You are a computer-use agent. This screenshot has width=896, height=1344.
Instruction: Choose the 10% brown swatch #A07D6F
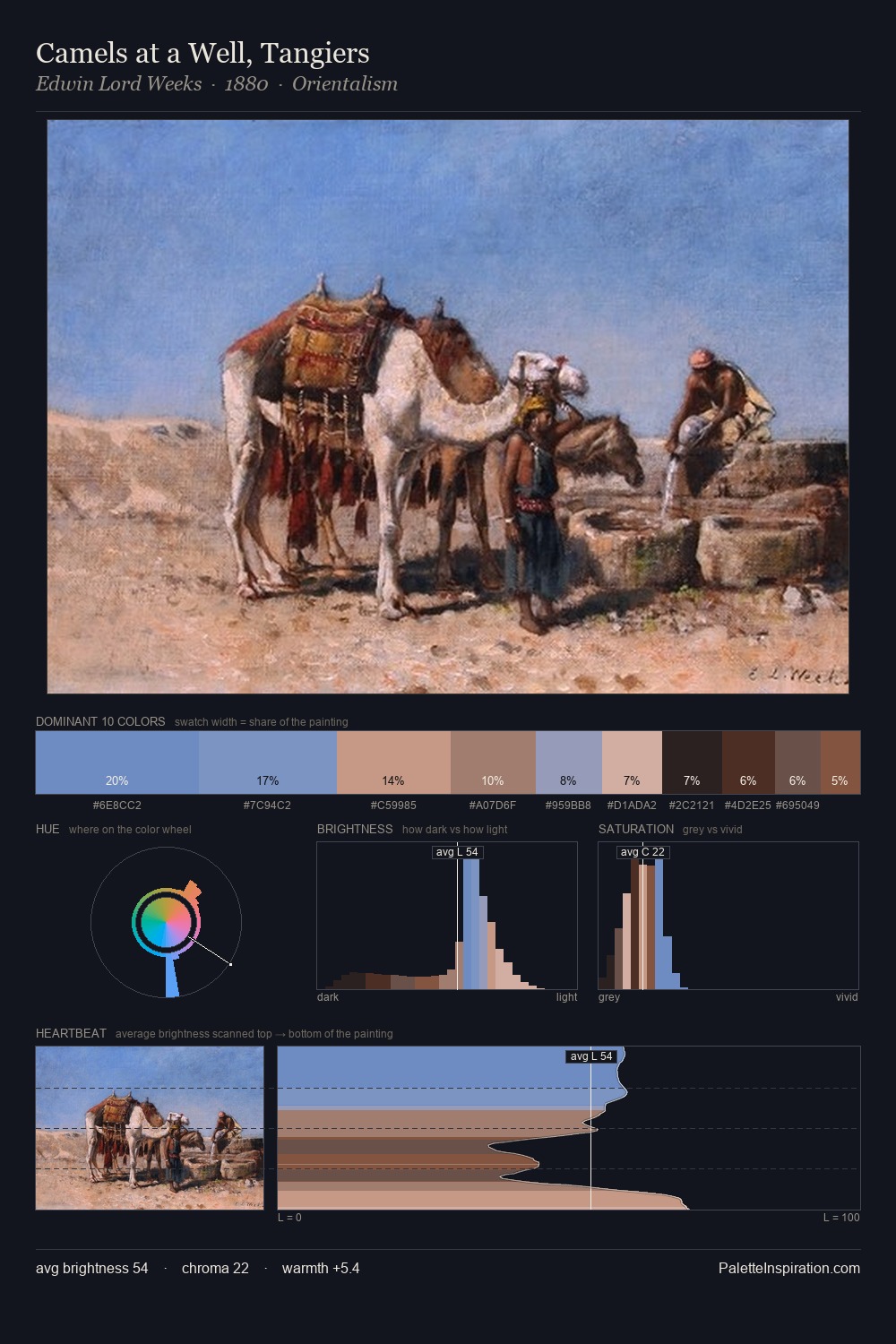click(x=493, y=762)
